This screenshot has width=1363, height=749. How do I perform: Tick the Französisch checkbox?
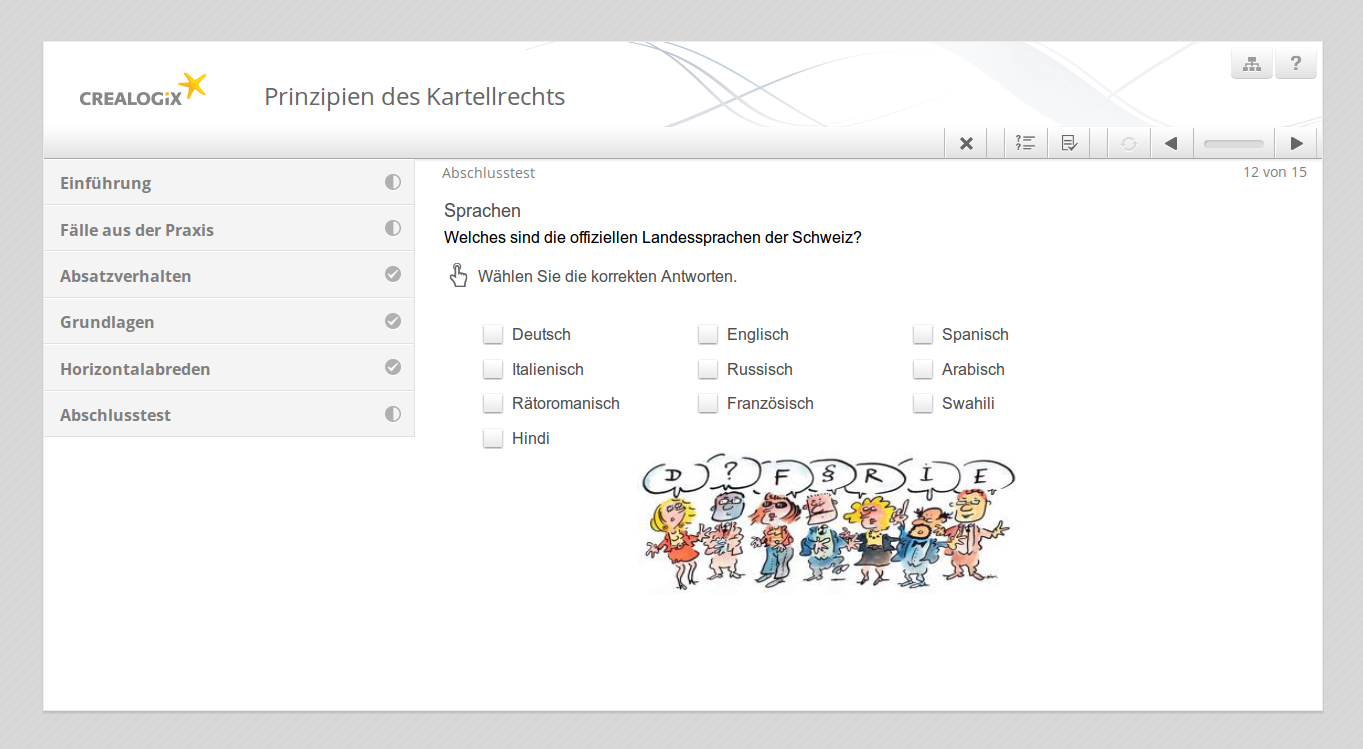click(x=708, y=403)
